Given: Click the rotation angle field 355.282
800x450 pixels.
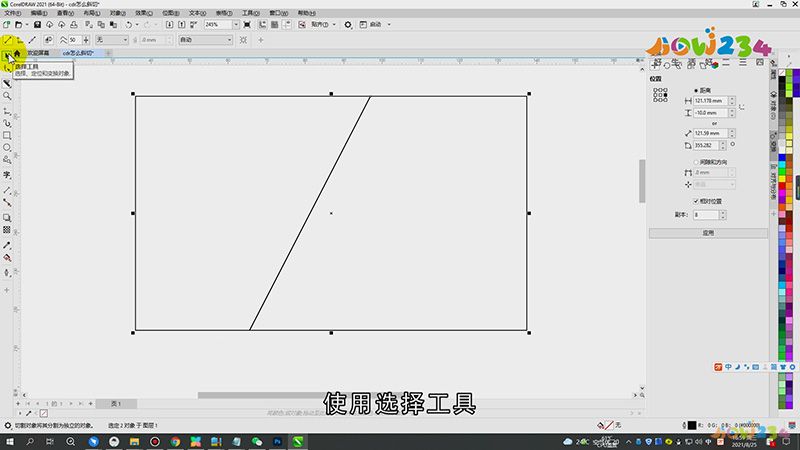Looking at the screenshot, I should 706,146.
